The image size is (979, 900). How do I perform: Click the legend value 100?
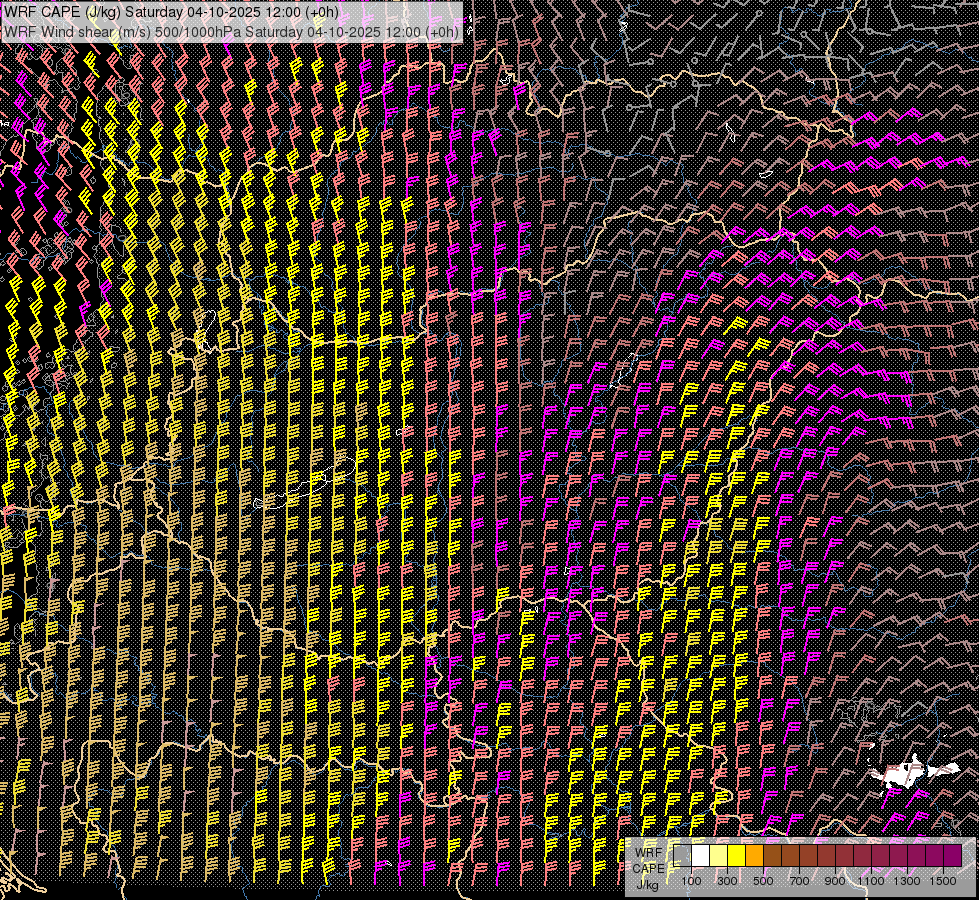[x=691, y=881]
